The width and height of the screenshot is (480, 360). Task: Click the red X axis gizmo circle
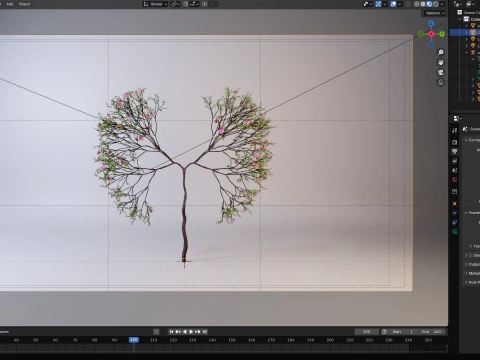(431, 34)
